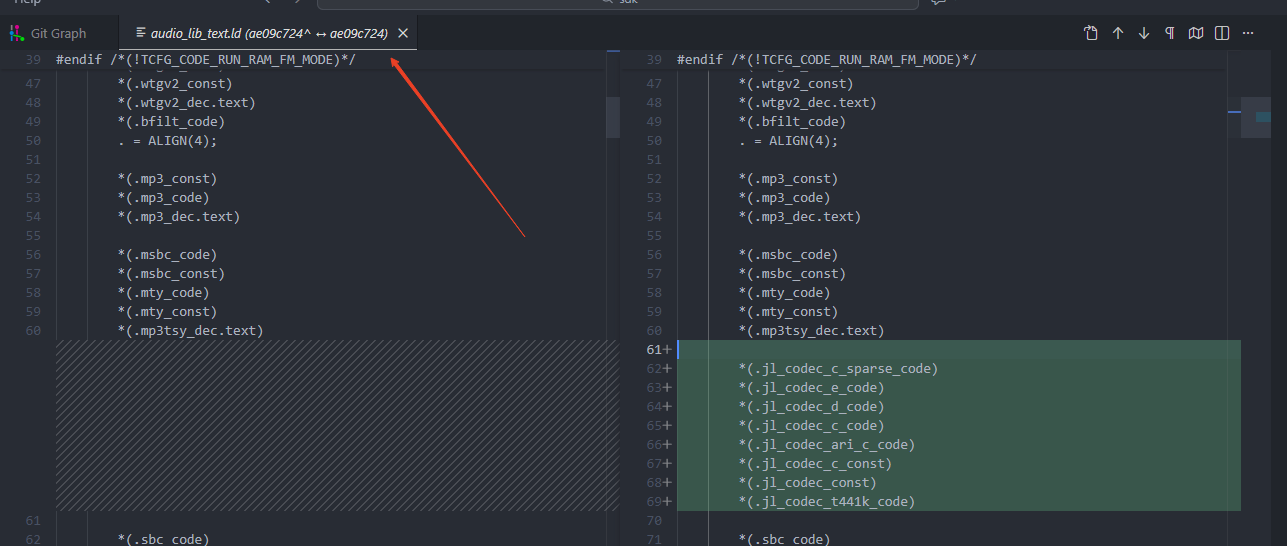Click *(.wtgv2_dec.text) in the right pane
Viewport: 1287px width, 546px height.
[x=807, y=103]
